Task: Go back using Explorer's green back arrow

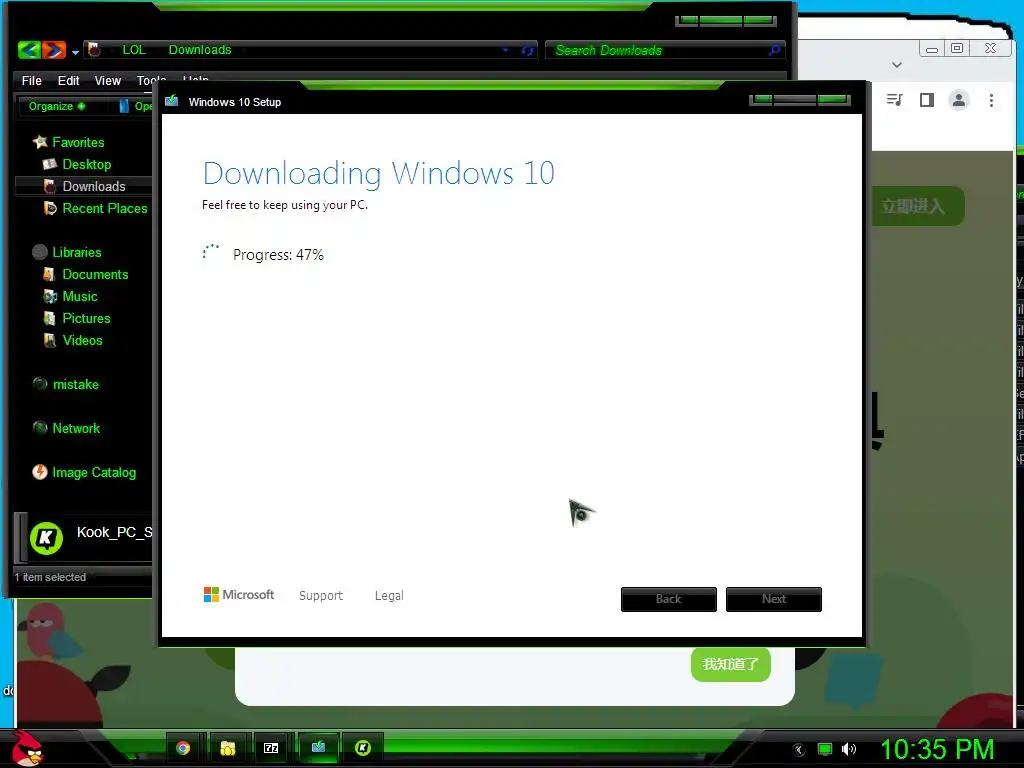Action: click(29, 50)
